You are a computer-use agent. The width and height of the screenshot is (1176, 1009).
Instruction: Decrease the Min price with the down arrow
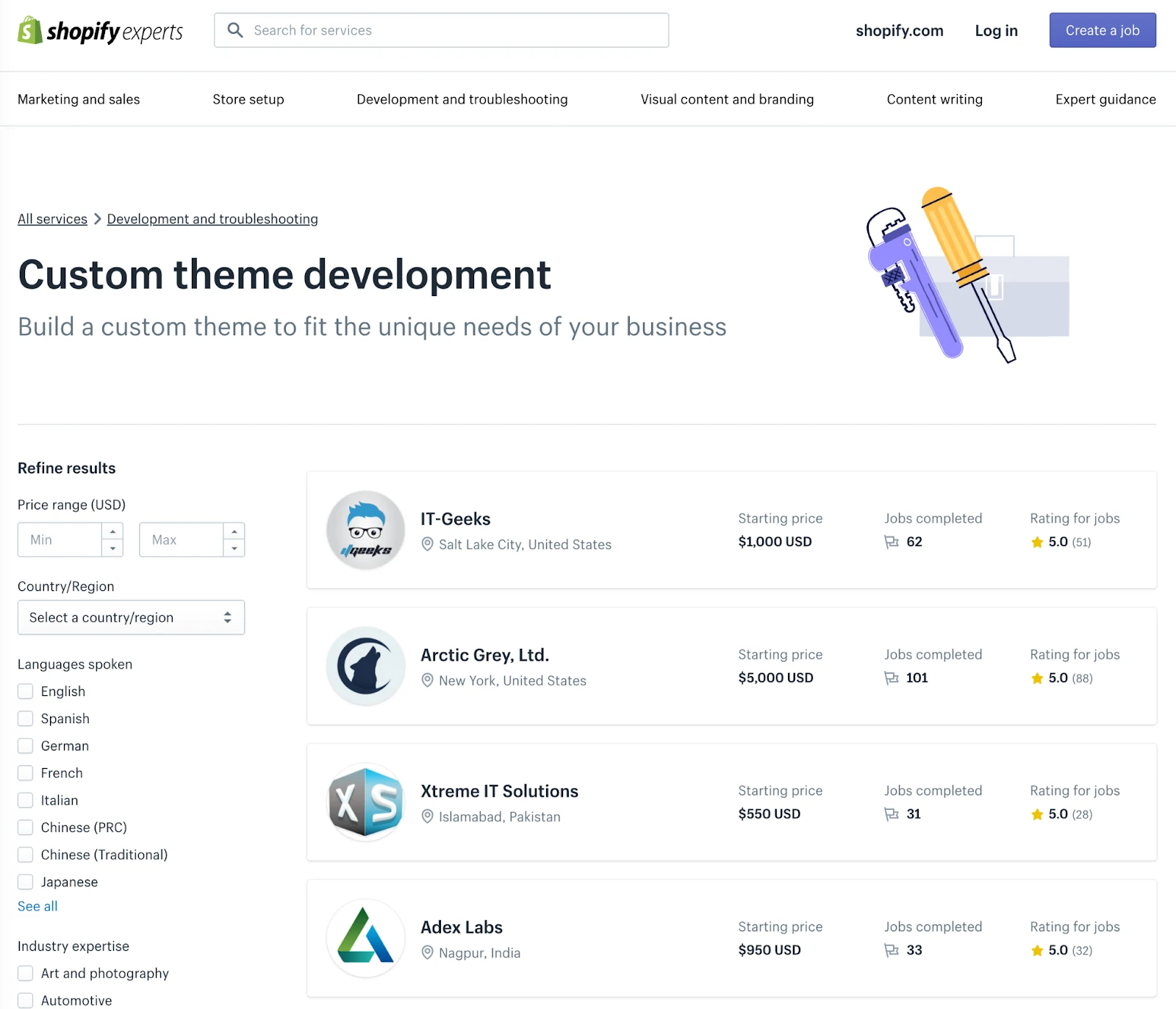pyautogui.click(x=112, y=548)
